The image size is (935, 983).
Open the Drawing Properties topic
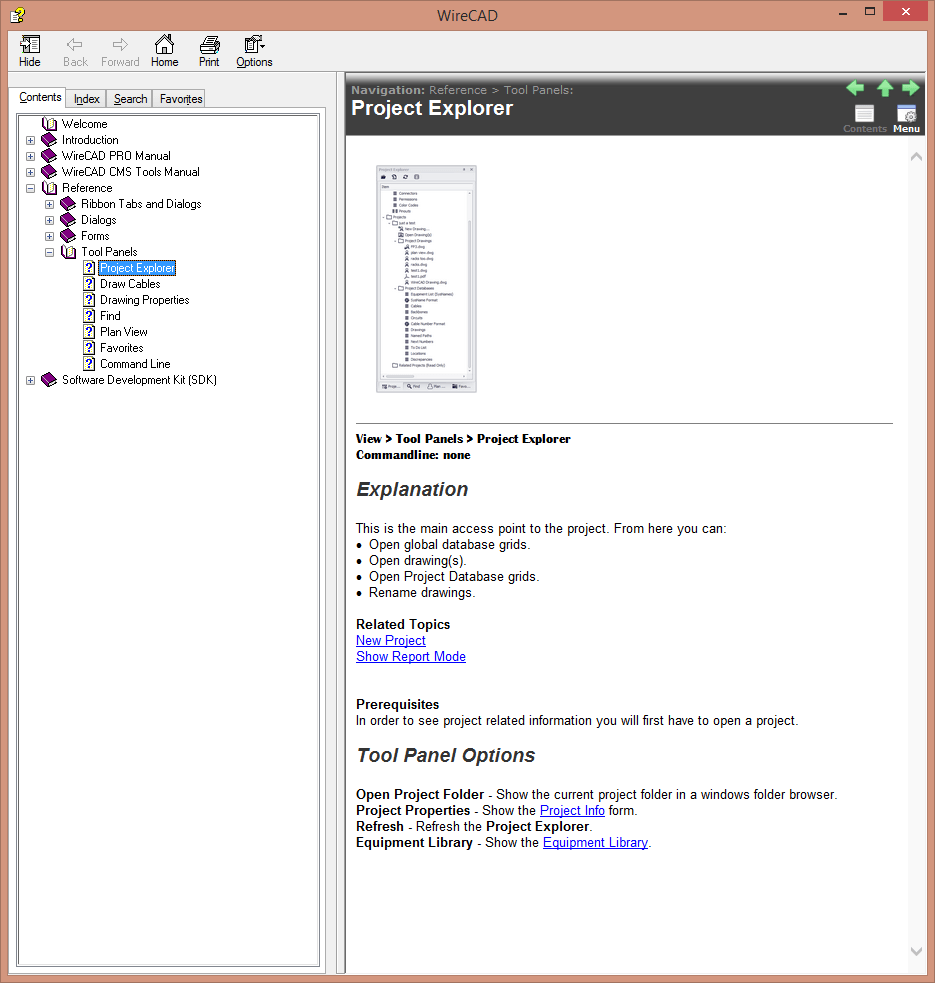145,300
